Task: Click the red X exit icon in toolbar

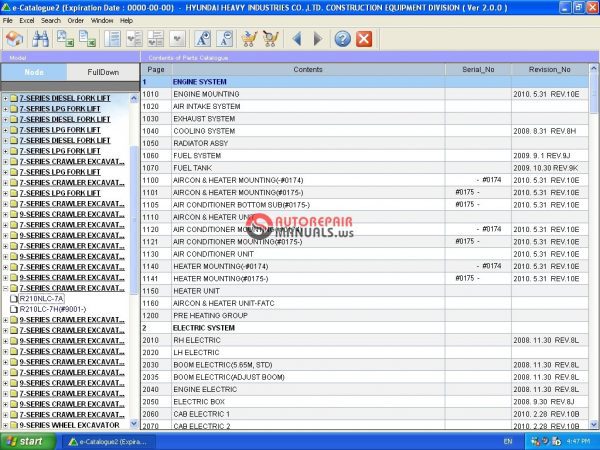Action: point(364,39)
